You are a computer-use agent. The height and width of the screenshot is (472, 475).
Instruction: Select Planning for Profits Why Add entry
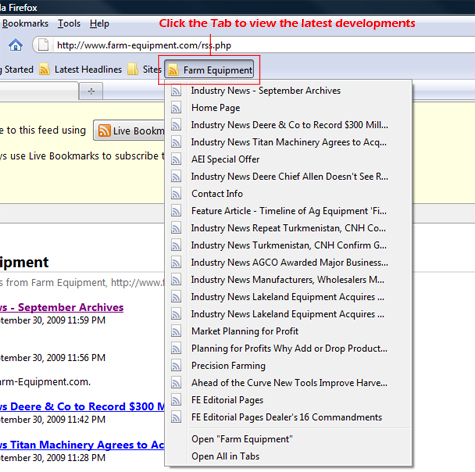(289, 349)
